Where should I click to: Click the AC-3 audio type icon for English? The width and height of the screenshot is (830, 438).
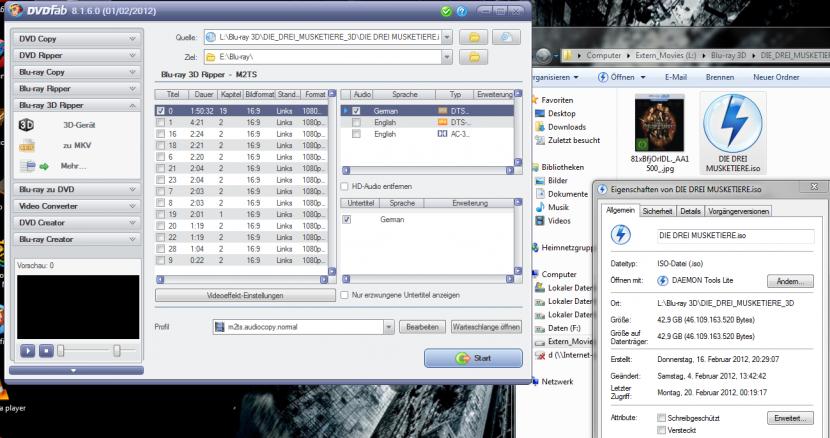tap(443, 134)
